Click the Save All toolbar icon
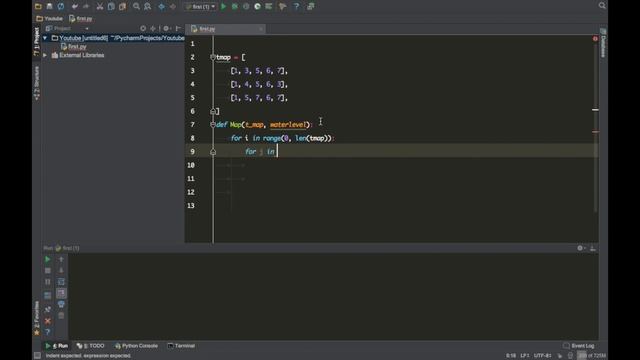Screen dimensions: 640x360 click(49, 7)
